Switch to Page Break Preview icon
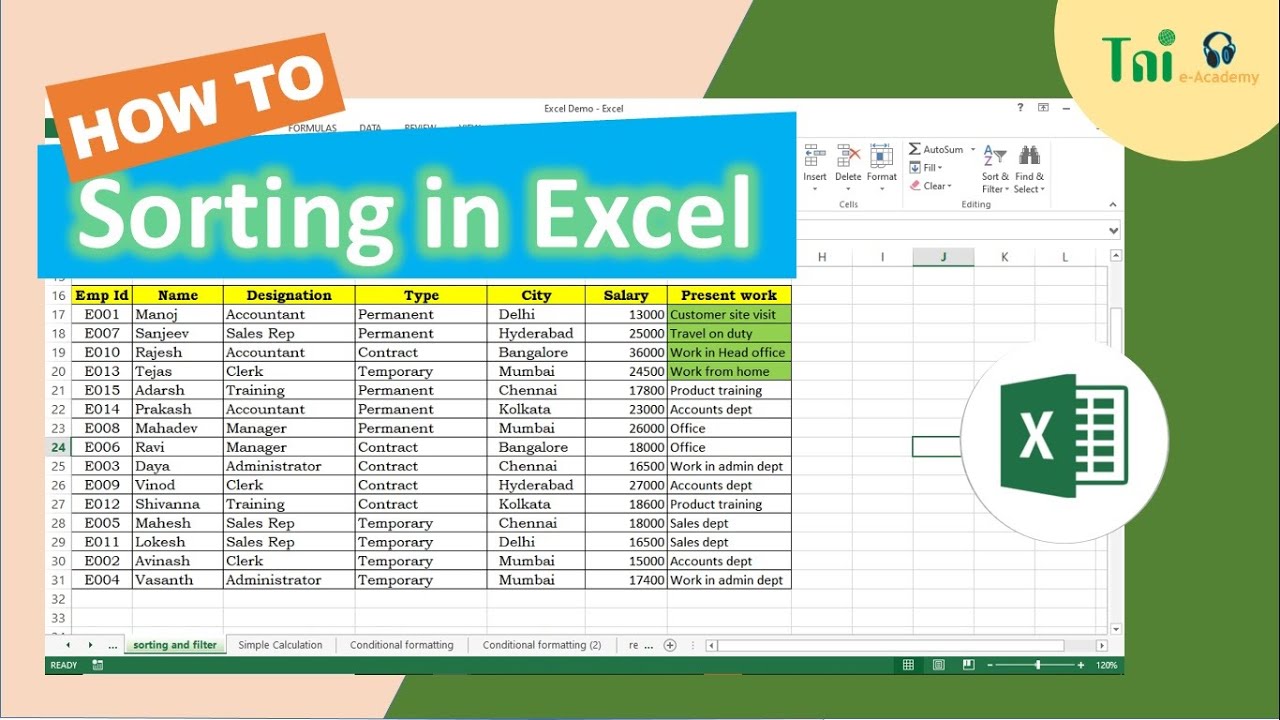1280x720 pixels. [968, 665]
